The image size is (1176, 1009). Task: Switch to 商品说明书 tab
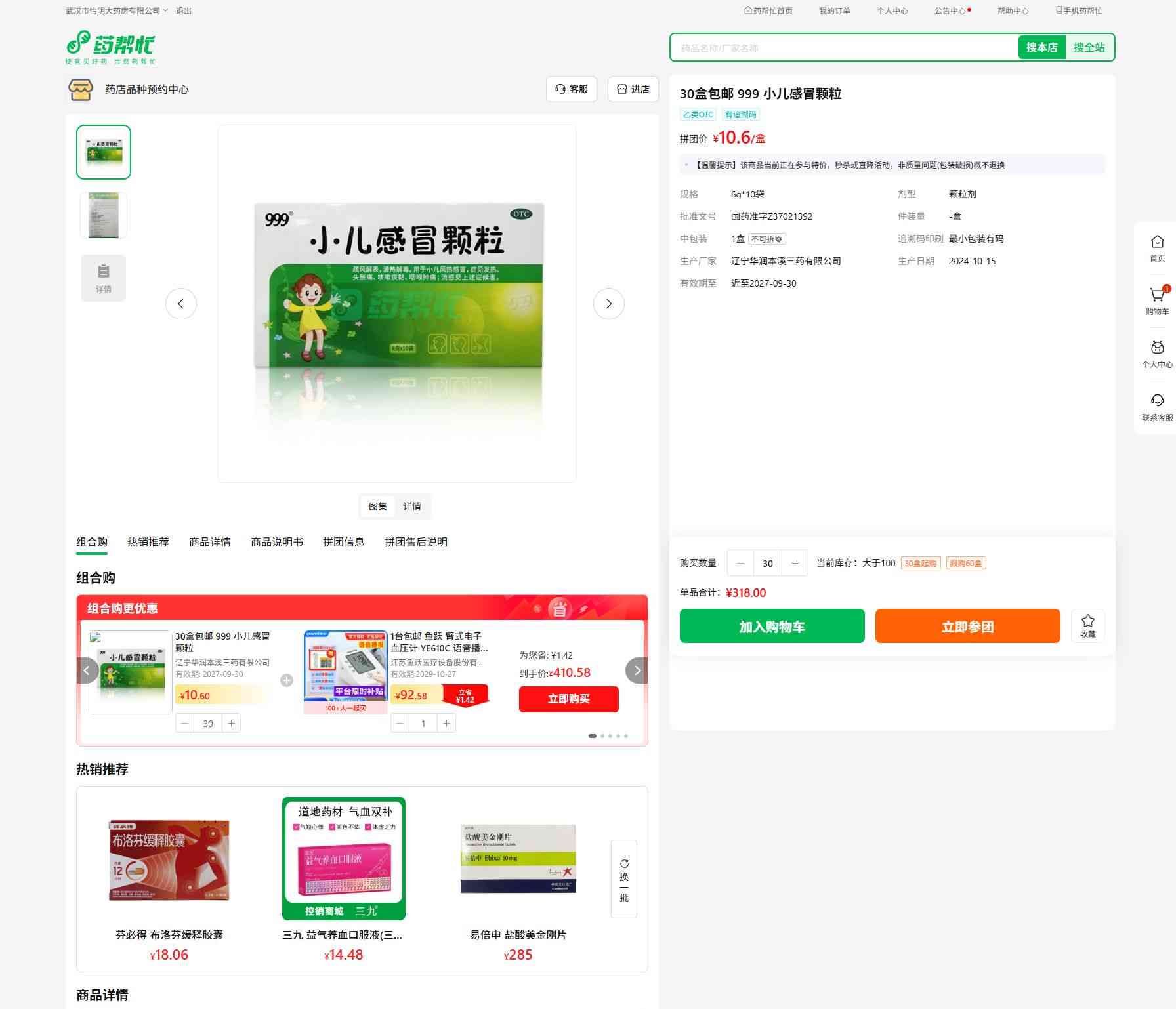[276, 542]
